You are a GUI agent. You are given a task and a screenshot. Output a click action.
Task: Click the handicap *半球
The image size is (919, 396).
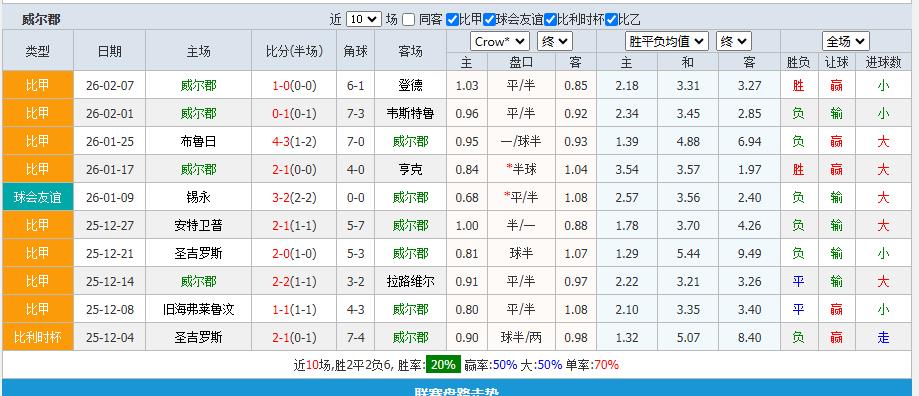click(521, 170)
